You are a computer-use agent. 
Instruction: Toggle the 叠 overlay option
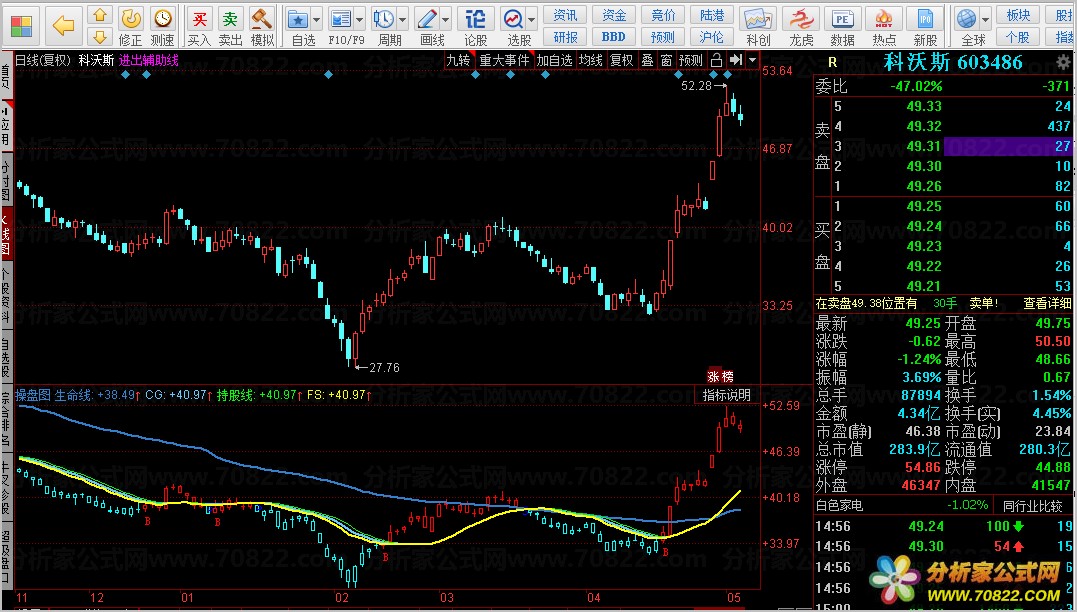[x=648, y=60]
